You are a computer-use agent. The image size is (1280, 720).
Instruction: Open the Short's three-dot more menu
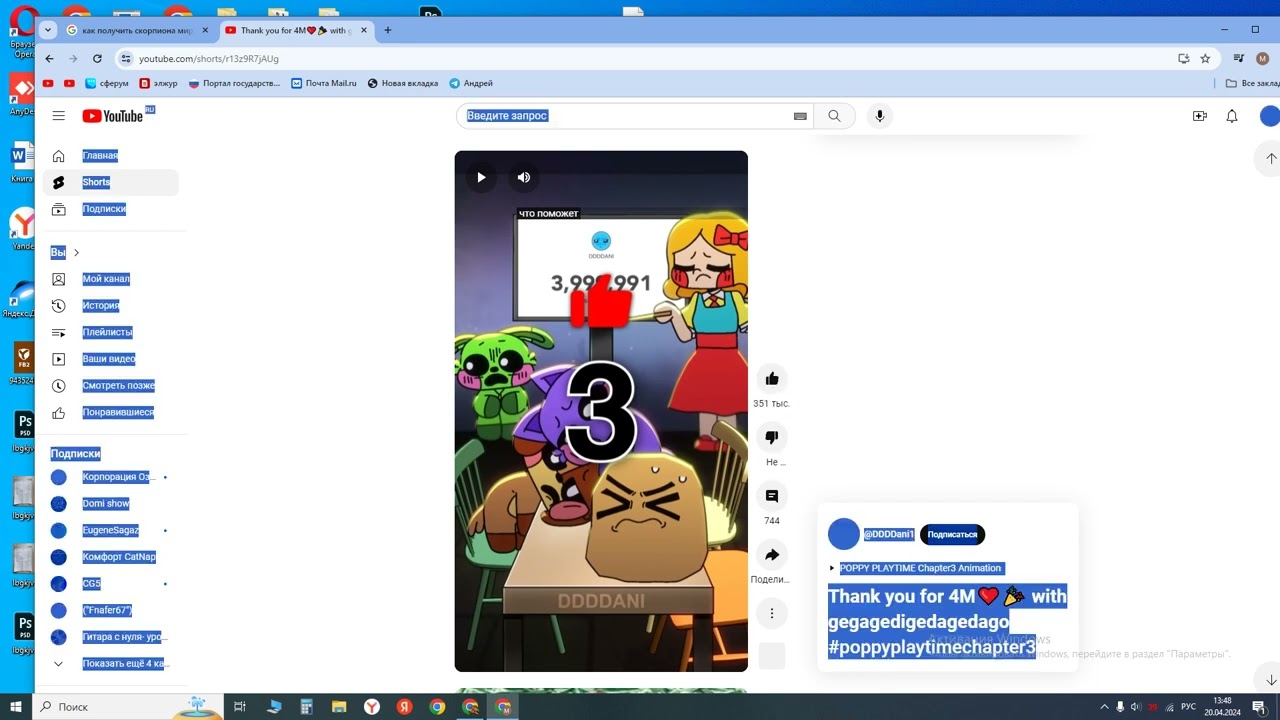(772, 613)
